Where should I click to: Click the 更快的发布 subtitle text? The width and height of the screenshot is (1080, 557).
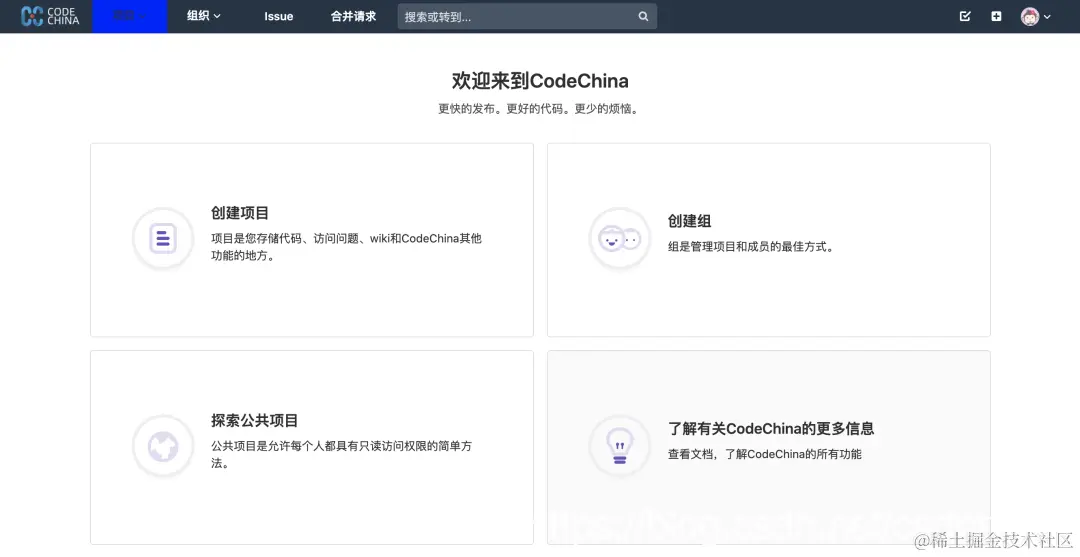pyautogui.click(x=540, y=109)
